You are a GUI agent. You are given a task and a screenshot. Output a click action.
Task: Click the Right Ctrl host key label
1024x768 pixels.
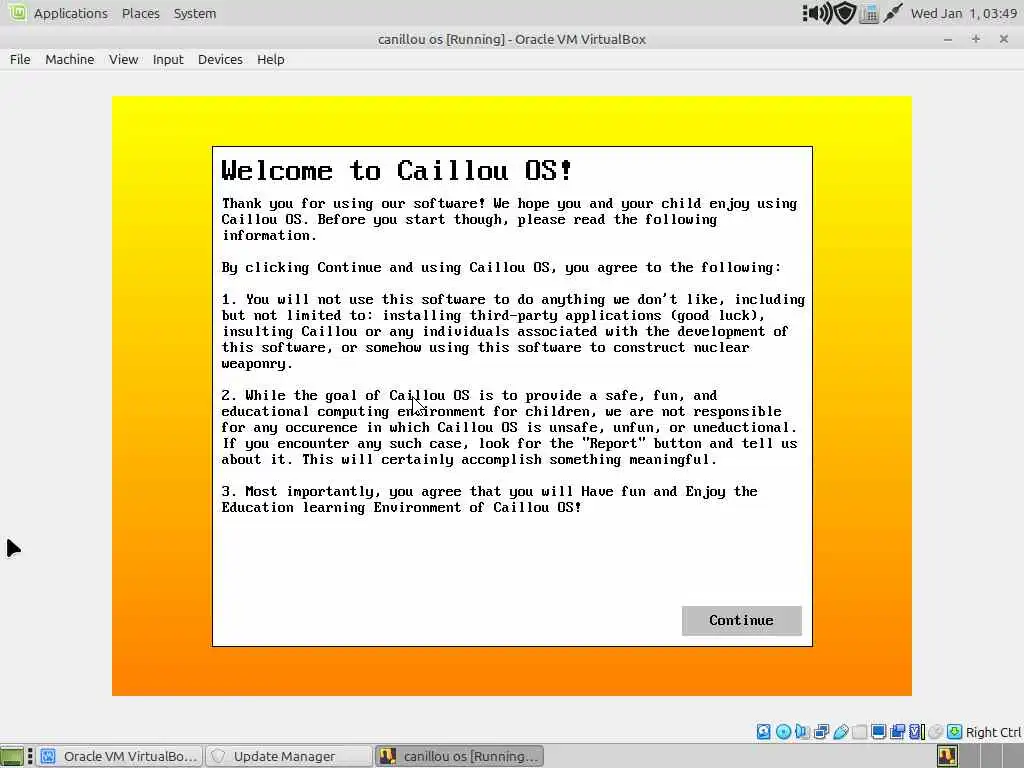993,732
